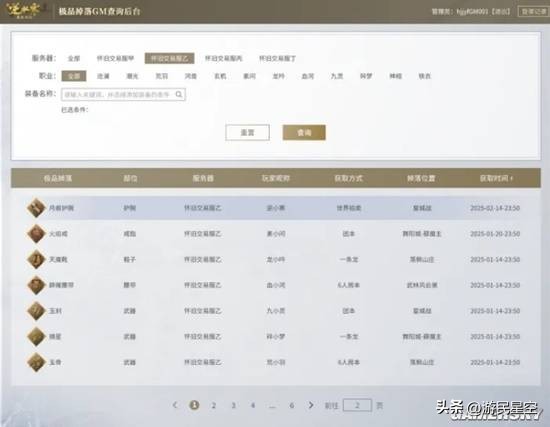Click player name 龙小吟

(x=276, y=260)
